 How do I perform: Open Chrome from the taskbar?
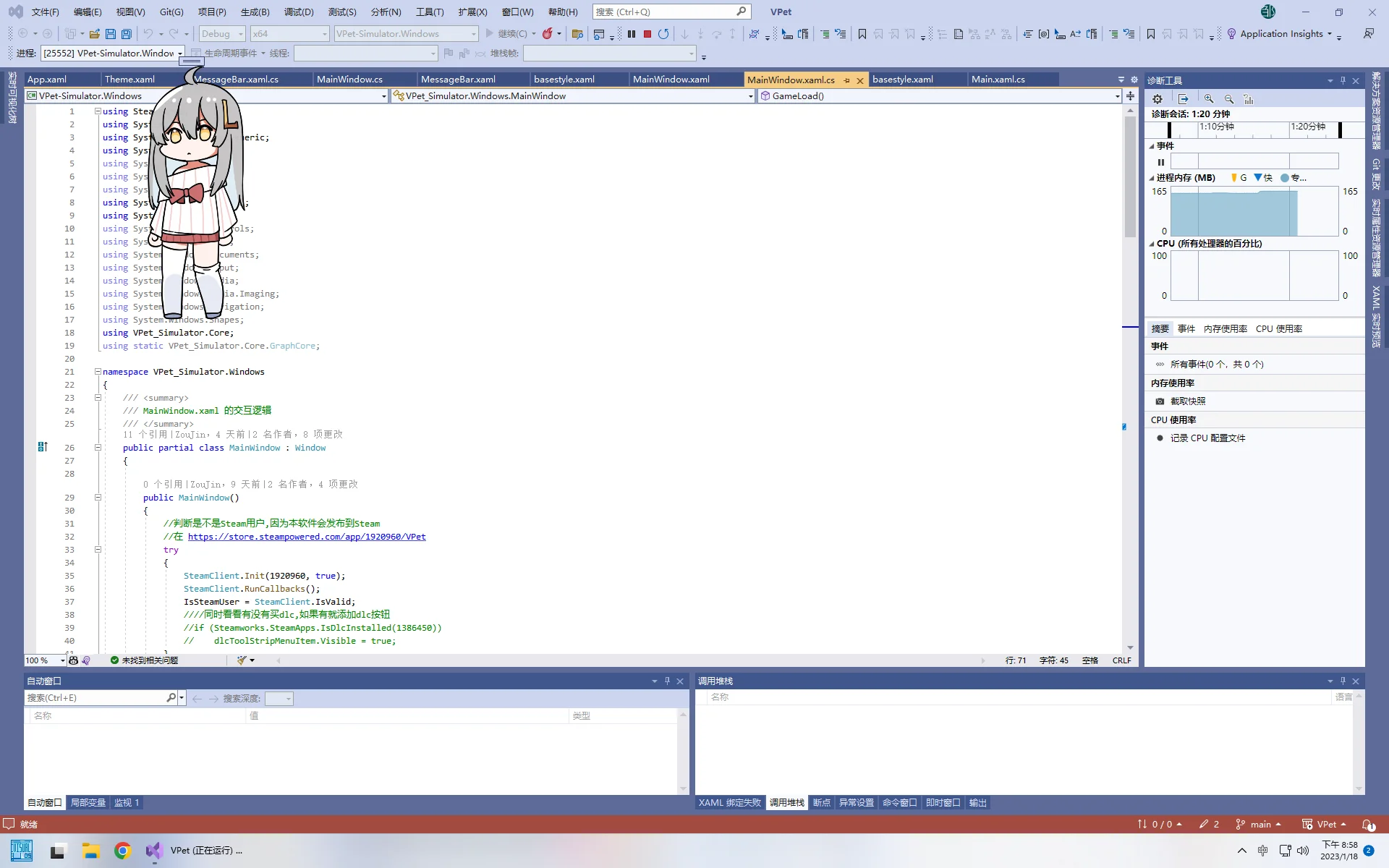(122, 851)
